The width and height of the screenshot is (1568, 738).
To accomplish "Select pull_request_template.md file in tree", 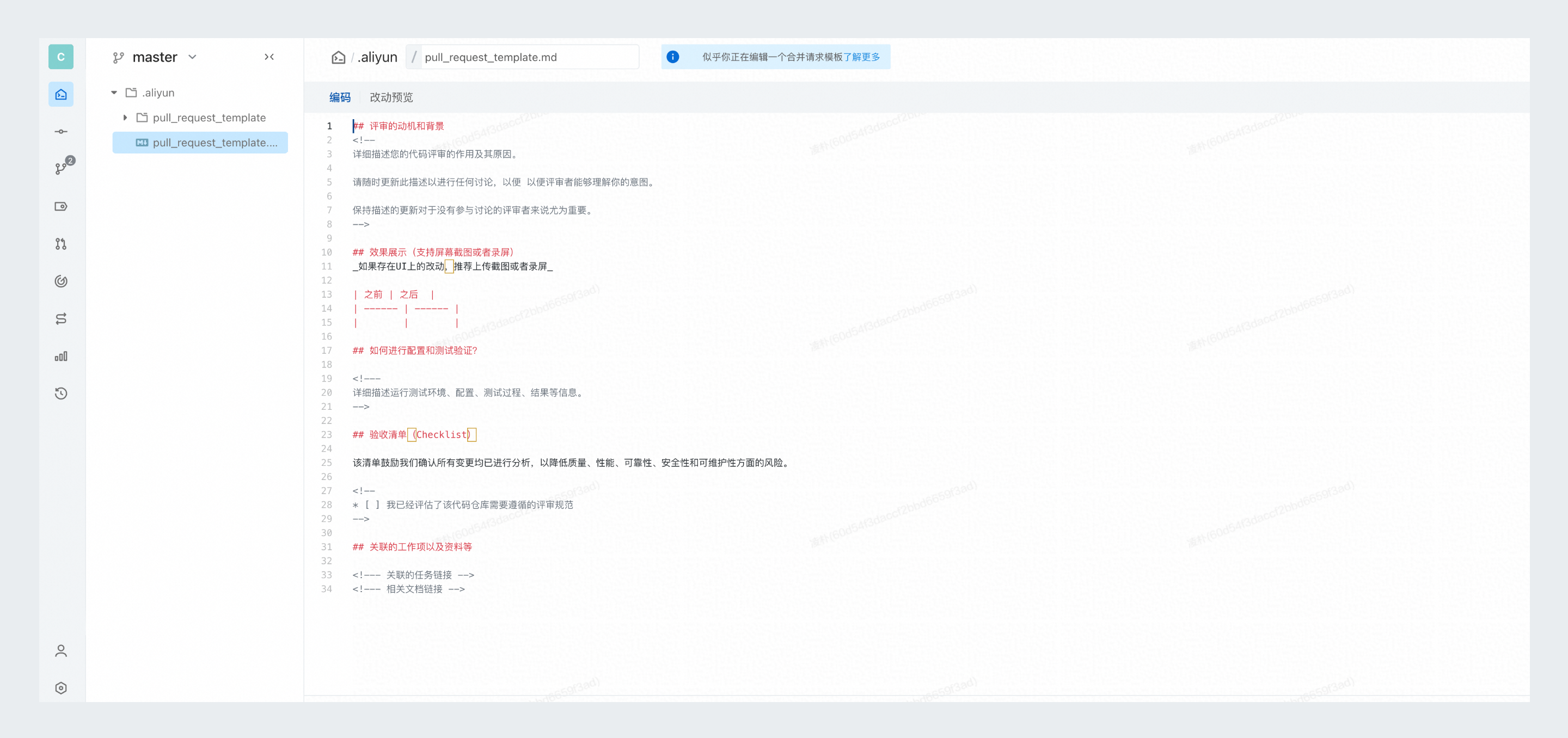I will pyautogui.click(x=200, y=143).
